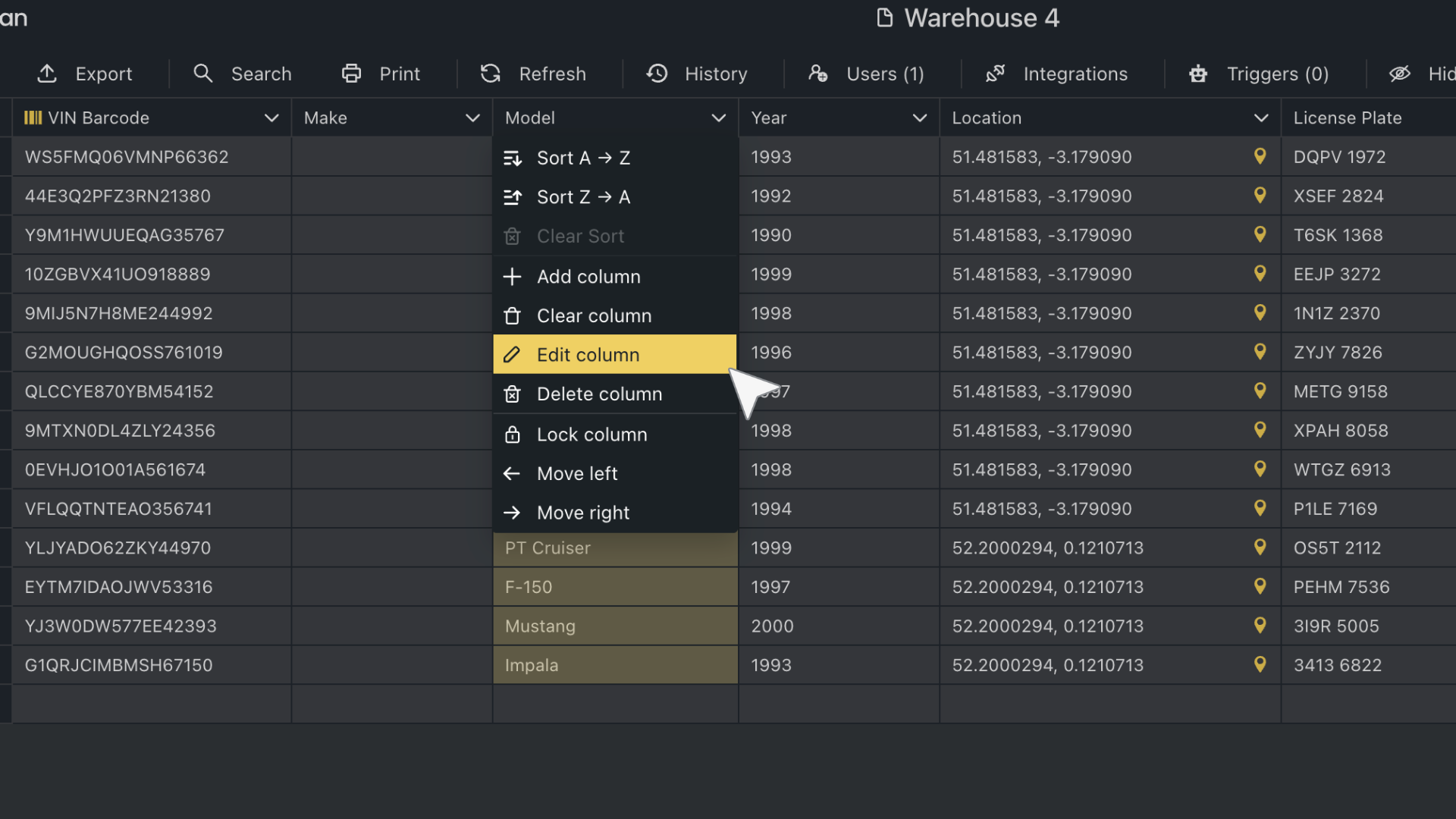This screenshot has height=819, width=1456.
Task: Select Sort A → Z option
Action: 583,158
